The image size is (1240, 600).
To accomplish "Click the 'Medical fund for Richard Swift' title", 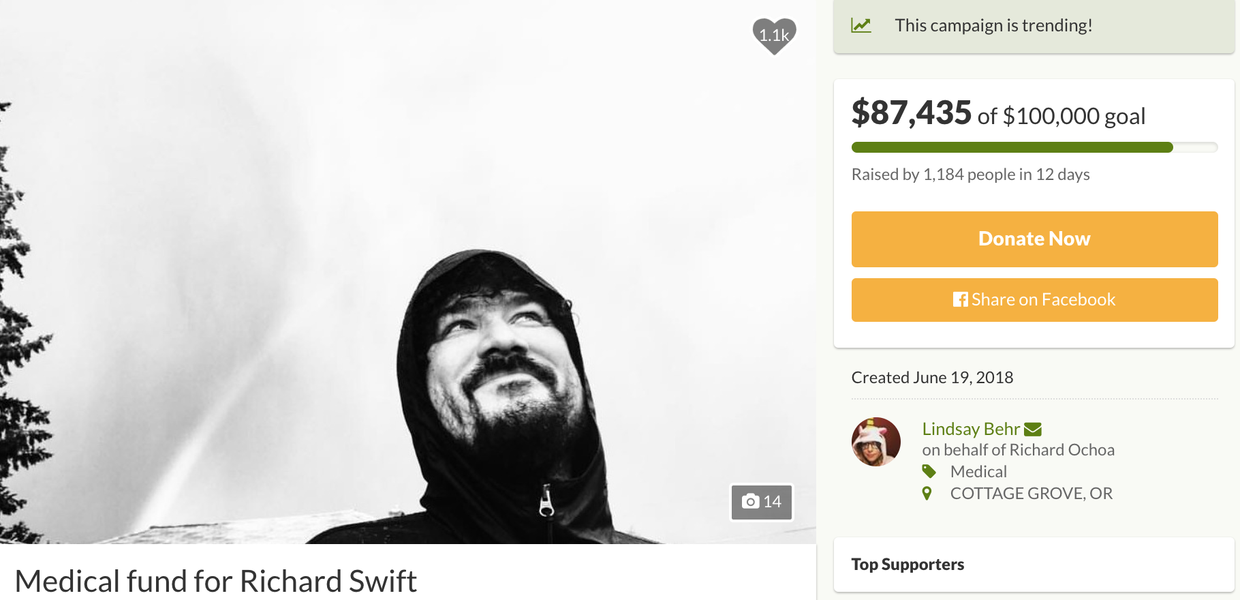I will click(x=216, y=581).
